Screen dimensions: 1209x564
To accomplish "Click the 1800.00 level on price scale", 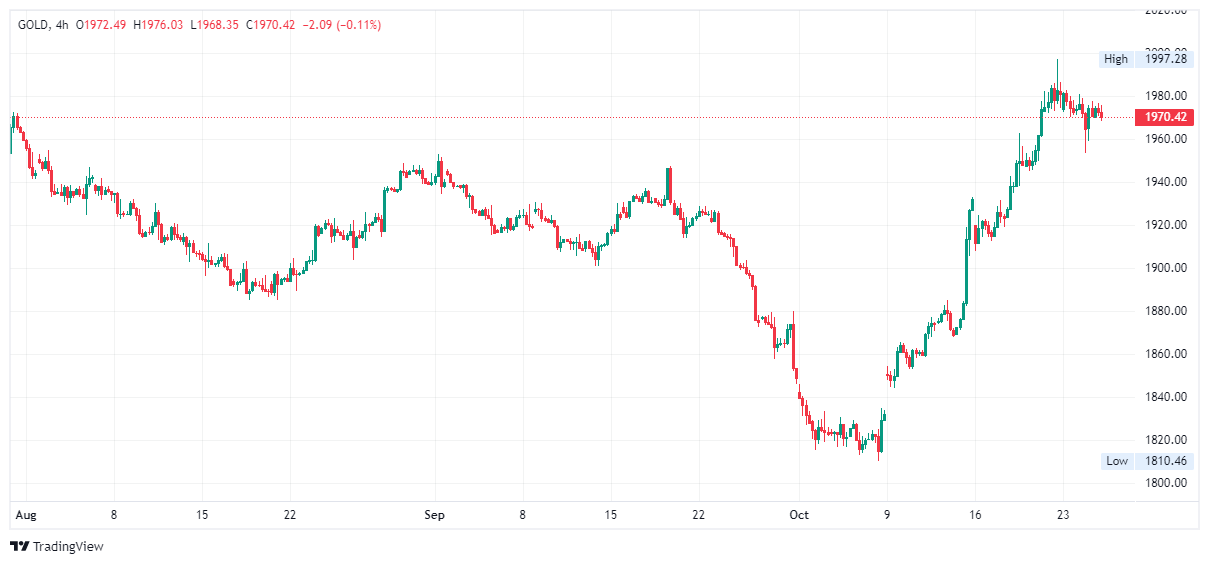I will pos(1166,483).
